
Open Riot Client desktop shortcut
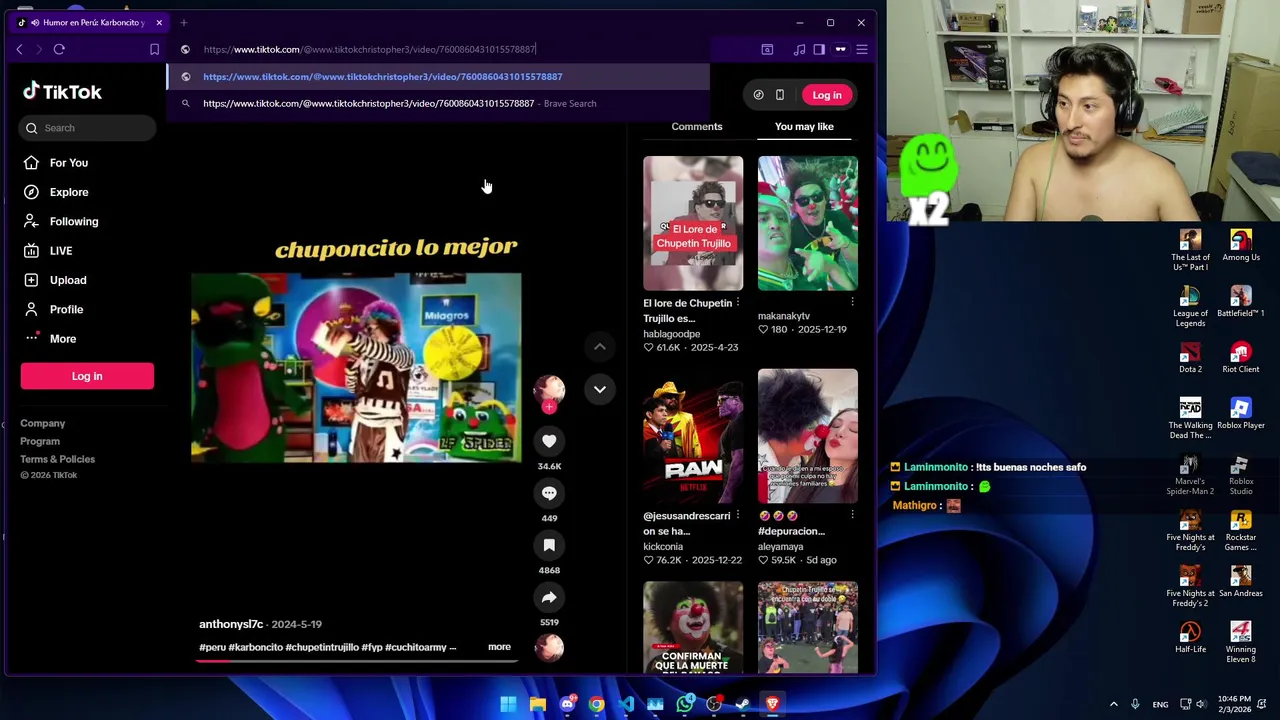click(x=1241, y=358)
